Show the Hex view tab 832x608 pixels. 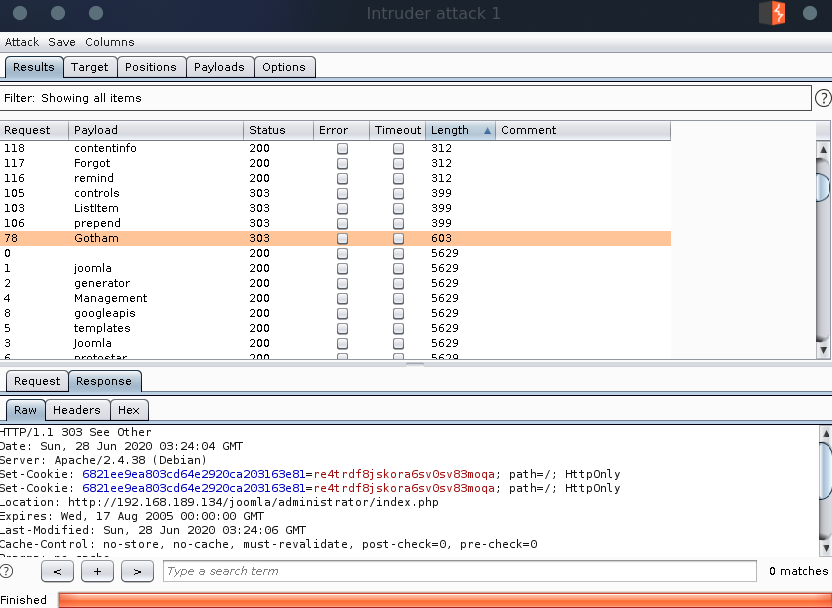click(129, 410)
